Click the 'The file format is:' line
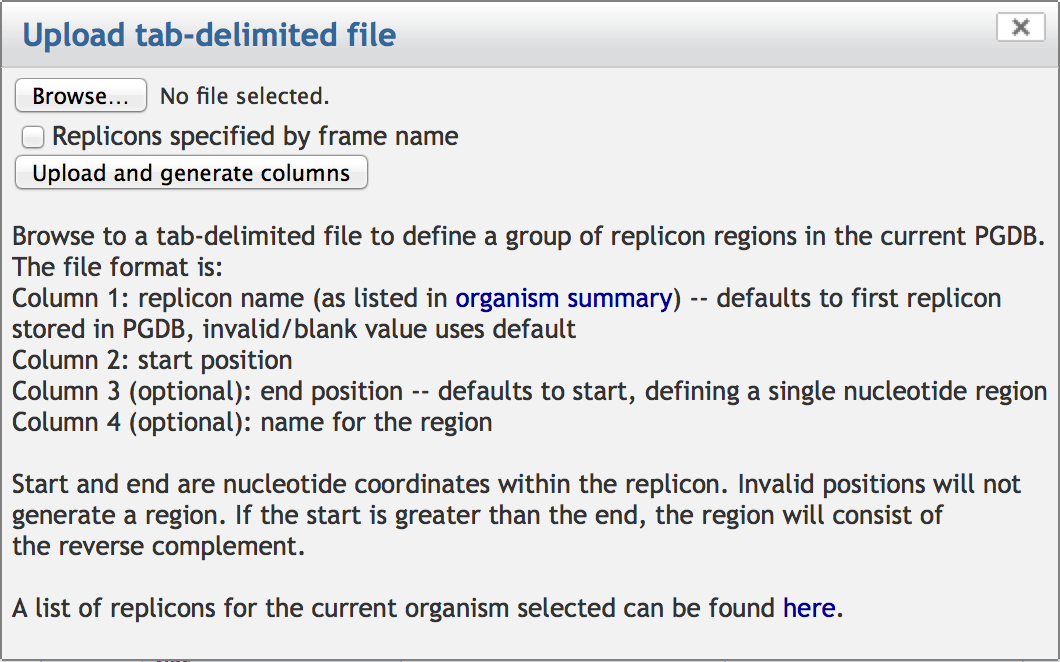Image resolution: width=1060 pixels, height=662 pixels. pyautogui.click(x=118, y=267)
